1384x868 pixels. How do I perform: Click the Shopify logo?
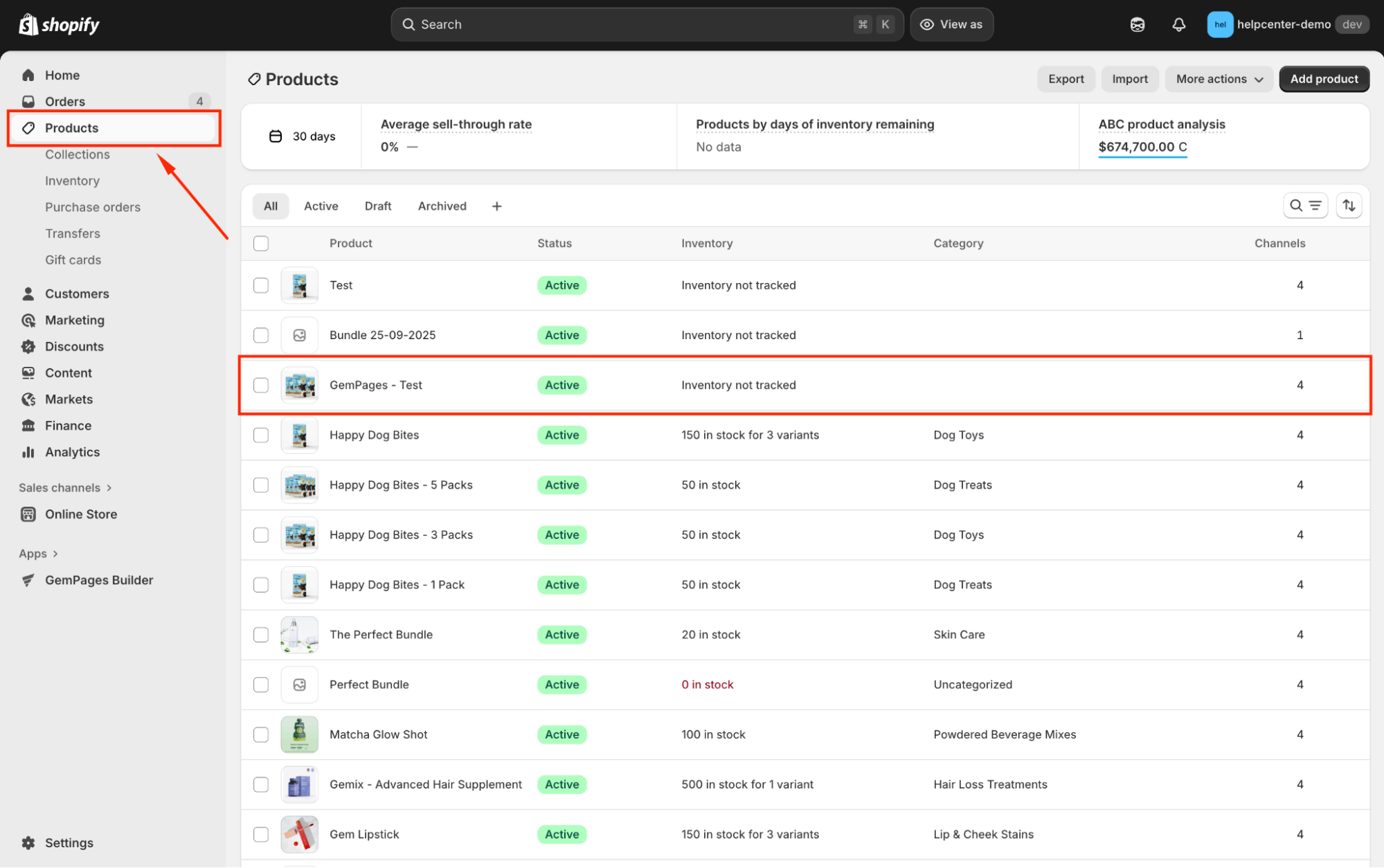point(60,25)
